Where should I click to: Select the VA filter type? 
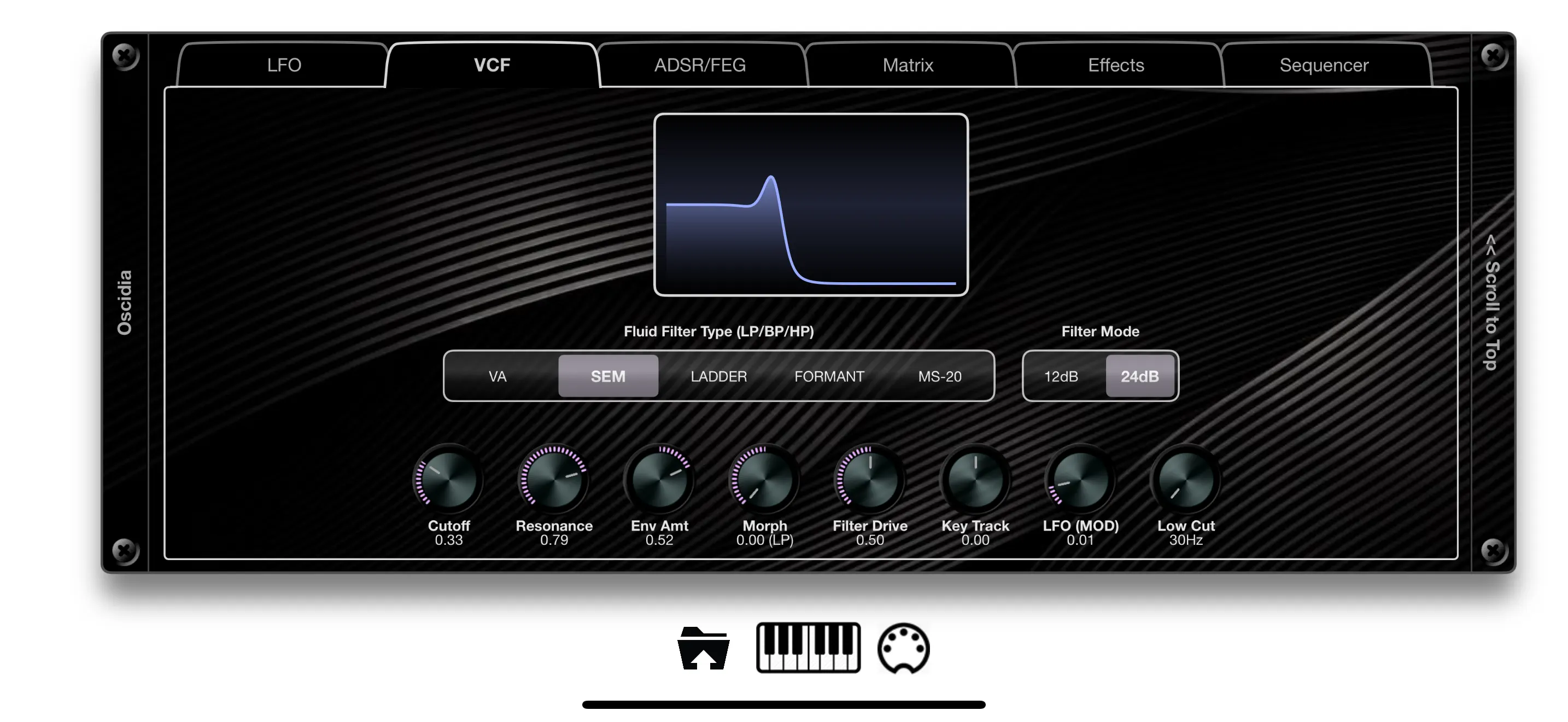pyautogui.click(x=498, y=376)
